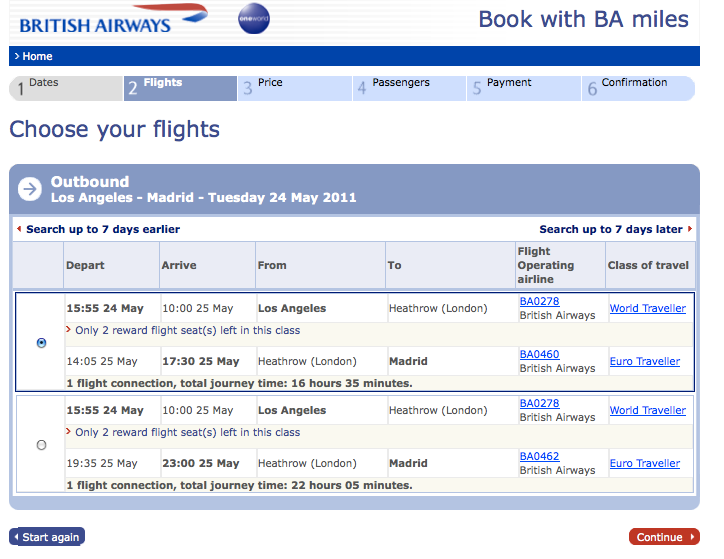This screenshot has width=724, height=559.
Task: Click the oneworld alliance globe icon
Action: pyautogui.click(x=253, y=18)
